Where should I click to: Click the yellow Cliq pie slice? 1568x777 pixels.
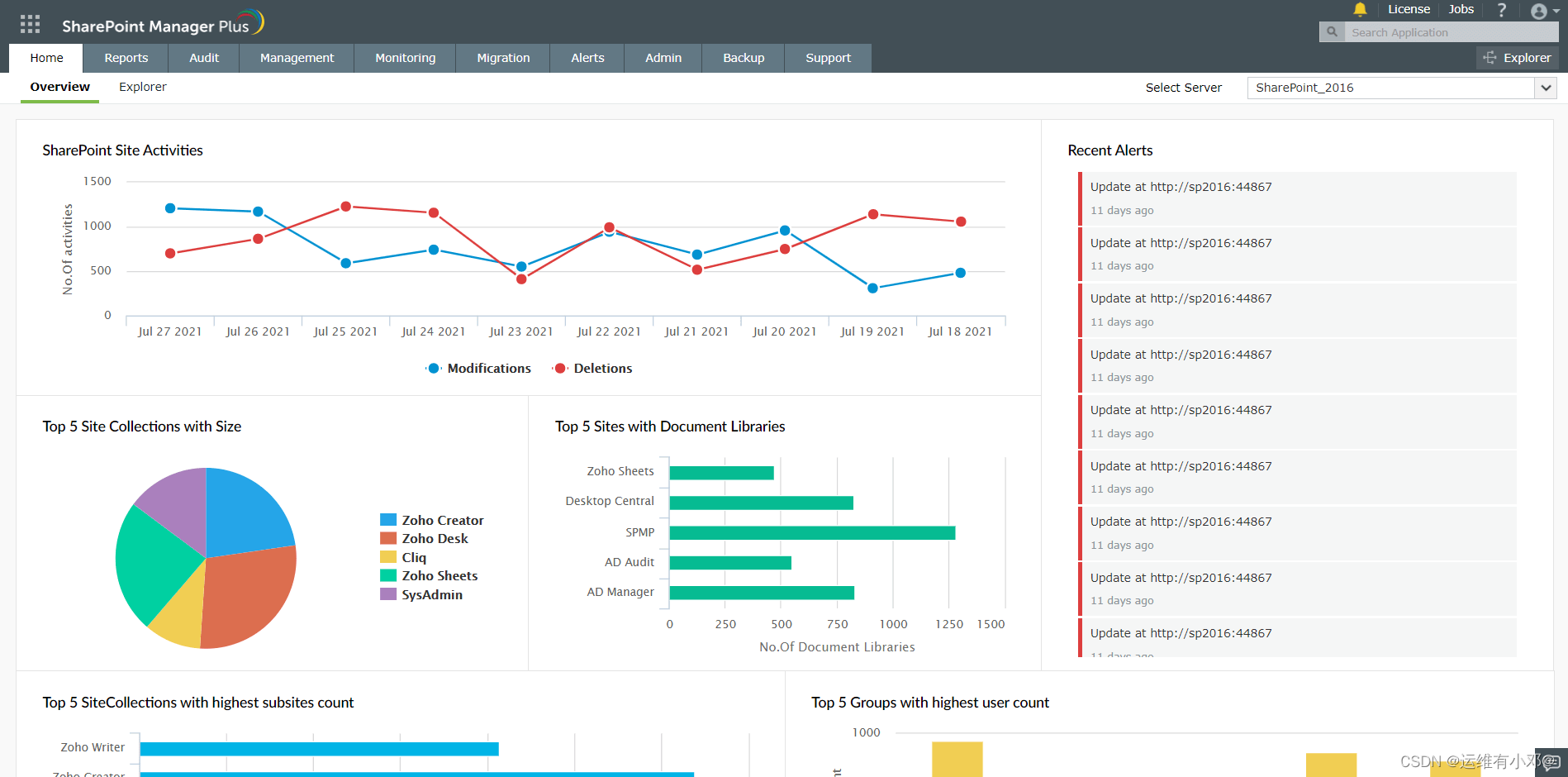pos(182,616)
